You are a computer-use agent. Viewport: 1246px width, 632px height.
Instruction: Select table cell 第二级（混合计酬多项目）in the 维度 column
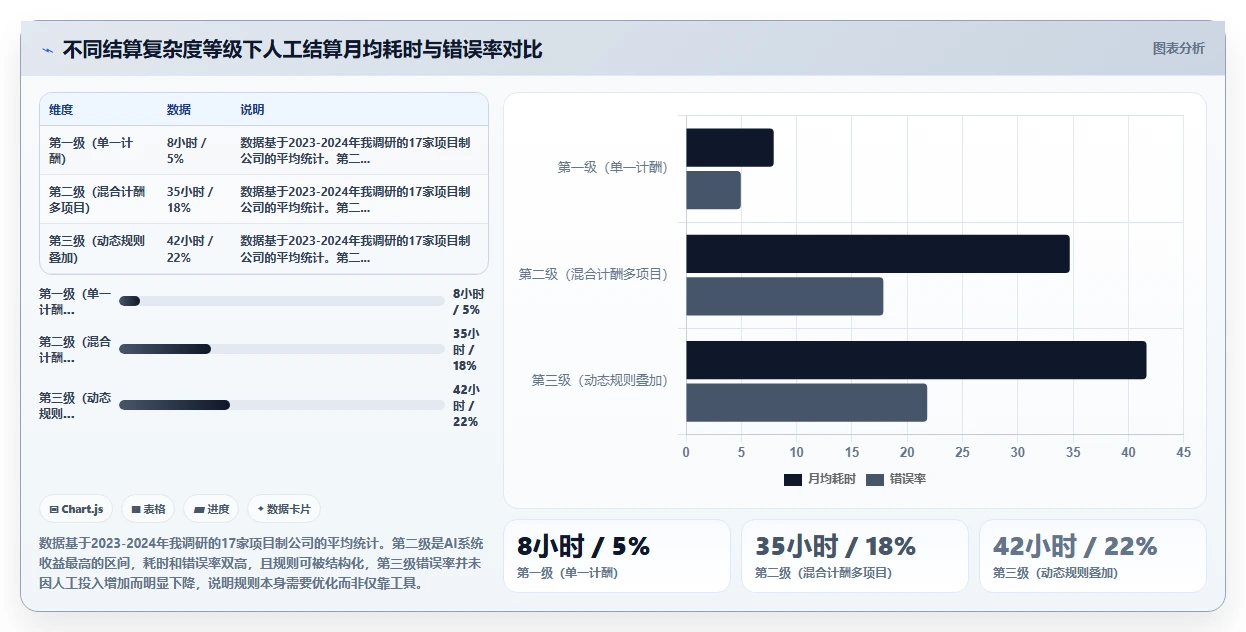point(97,200)
